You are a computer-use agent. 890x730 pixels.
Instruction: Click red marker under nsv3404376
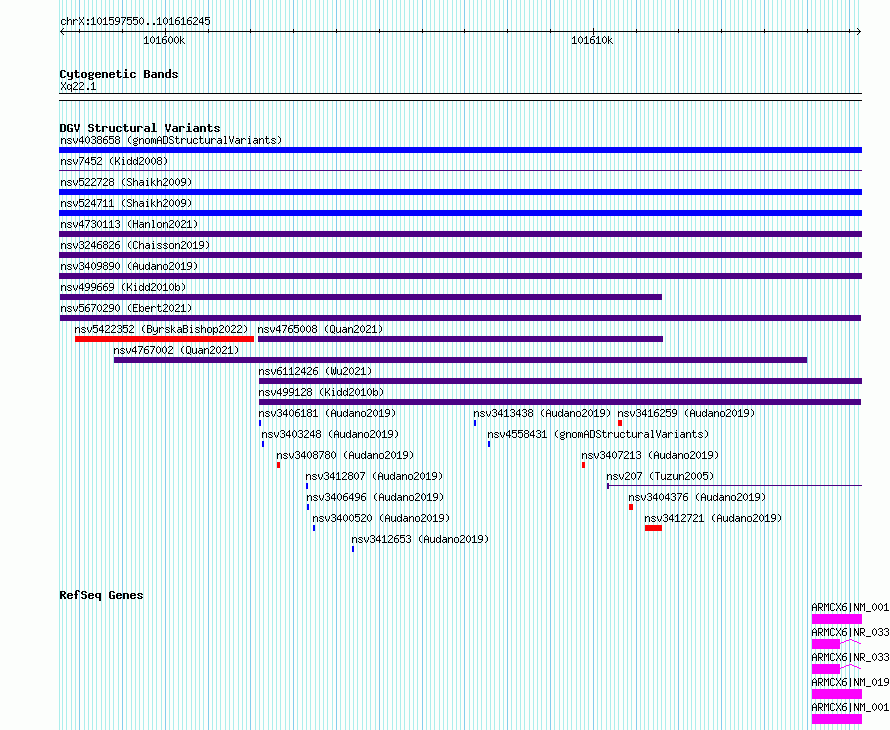coord(631,507)
